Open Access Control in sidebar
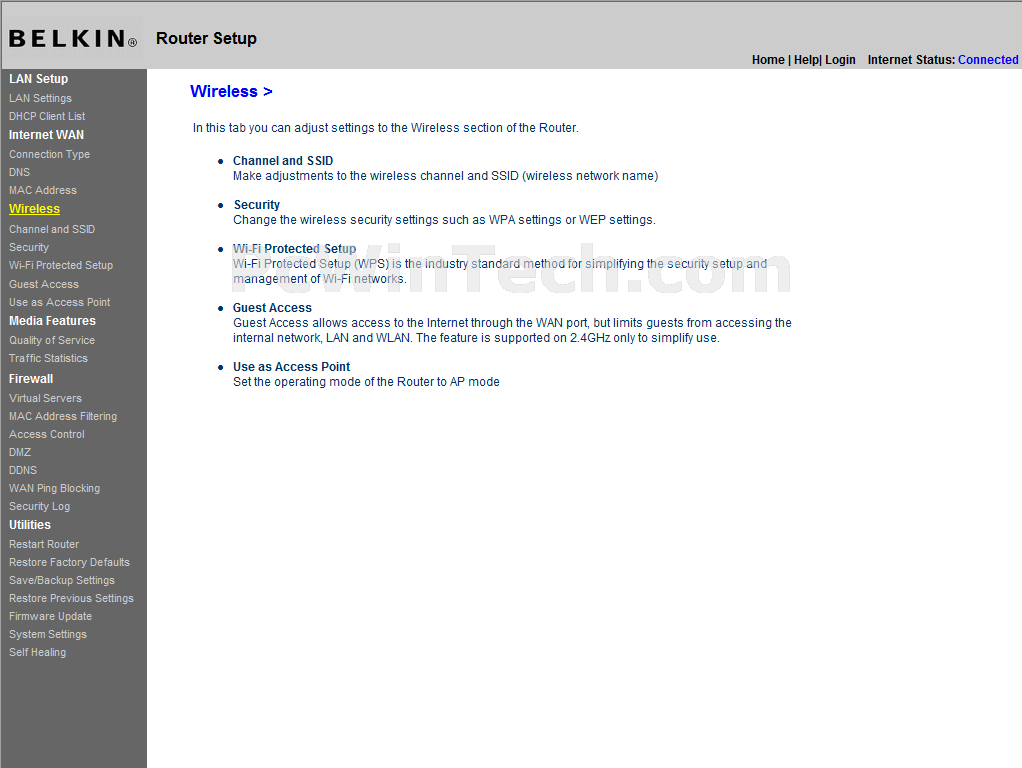This screenshot has width=1022, height=768. click(x=47, y=434)
